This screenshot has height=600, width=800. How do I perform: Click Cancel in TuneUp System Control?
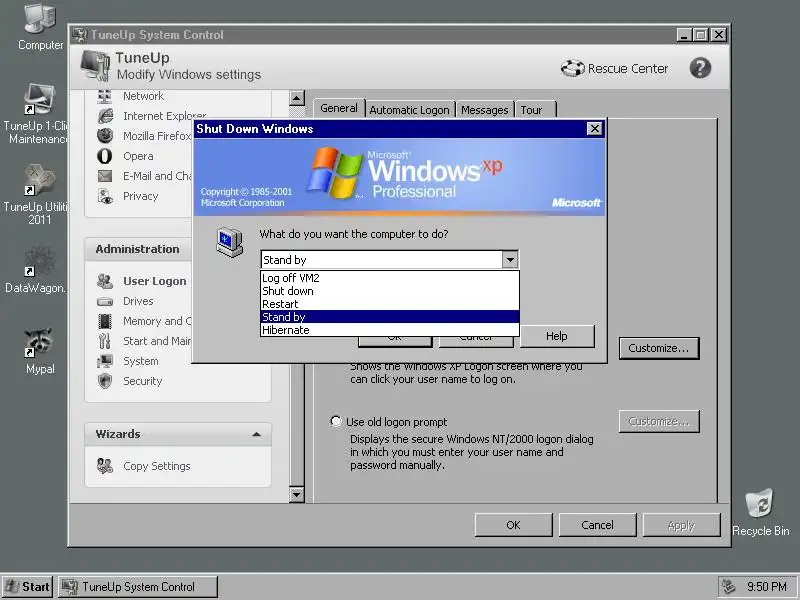coord(597,525)
